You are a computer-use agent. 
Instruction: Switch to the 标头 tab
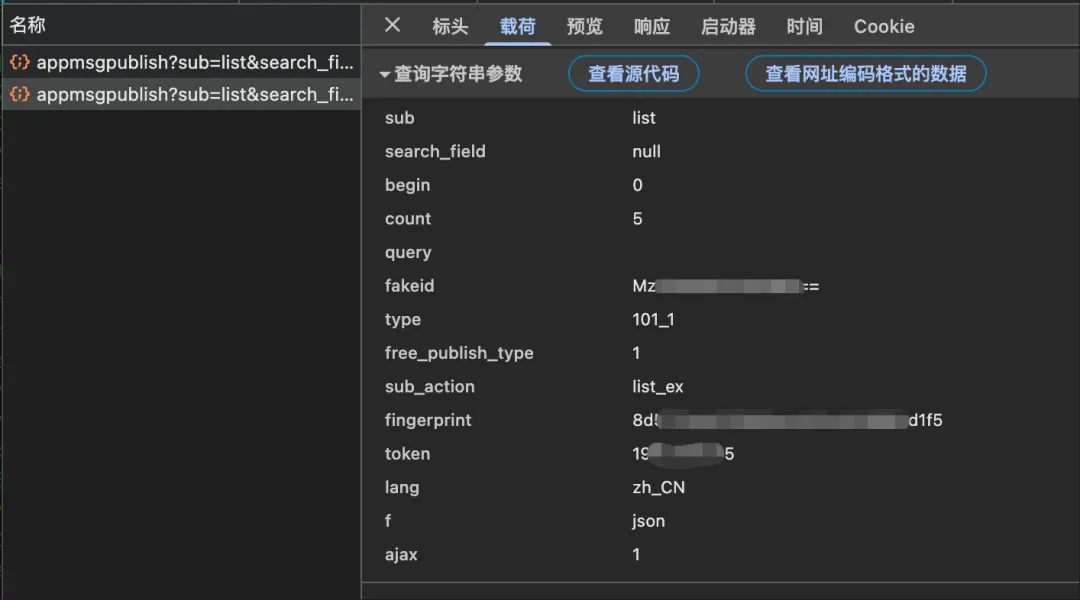450,27
